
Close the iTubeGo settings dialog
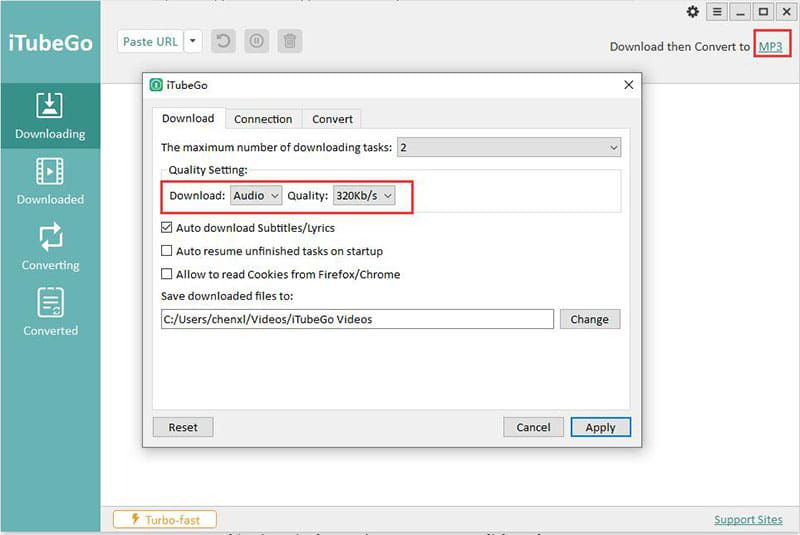[629, 85]
